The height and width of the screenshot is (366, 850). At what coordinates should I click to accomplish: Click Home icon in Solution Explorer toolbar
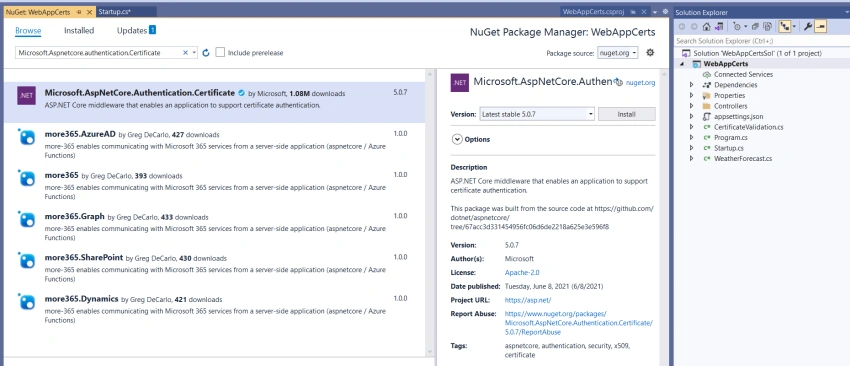706,26
